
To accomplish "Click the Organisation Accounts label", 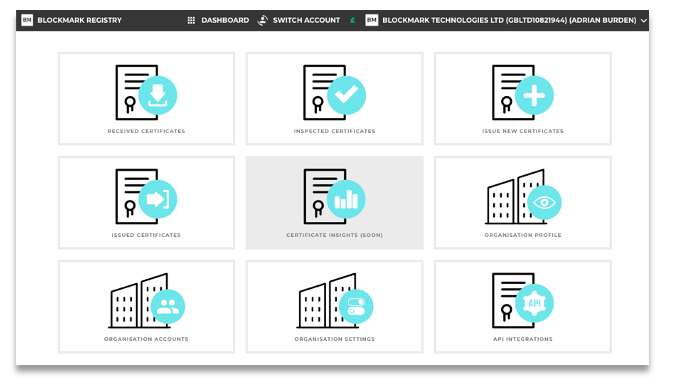I will [146, 339].
